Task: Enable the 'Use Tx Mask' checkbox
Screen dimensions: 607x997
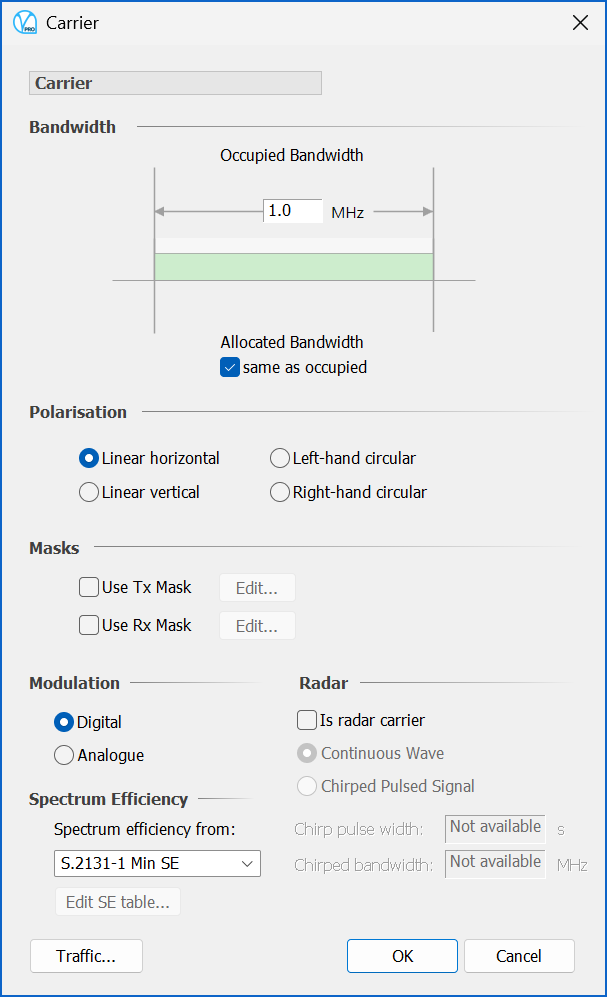Action: click(89, 587)
